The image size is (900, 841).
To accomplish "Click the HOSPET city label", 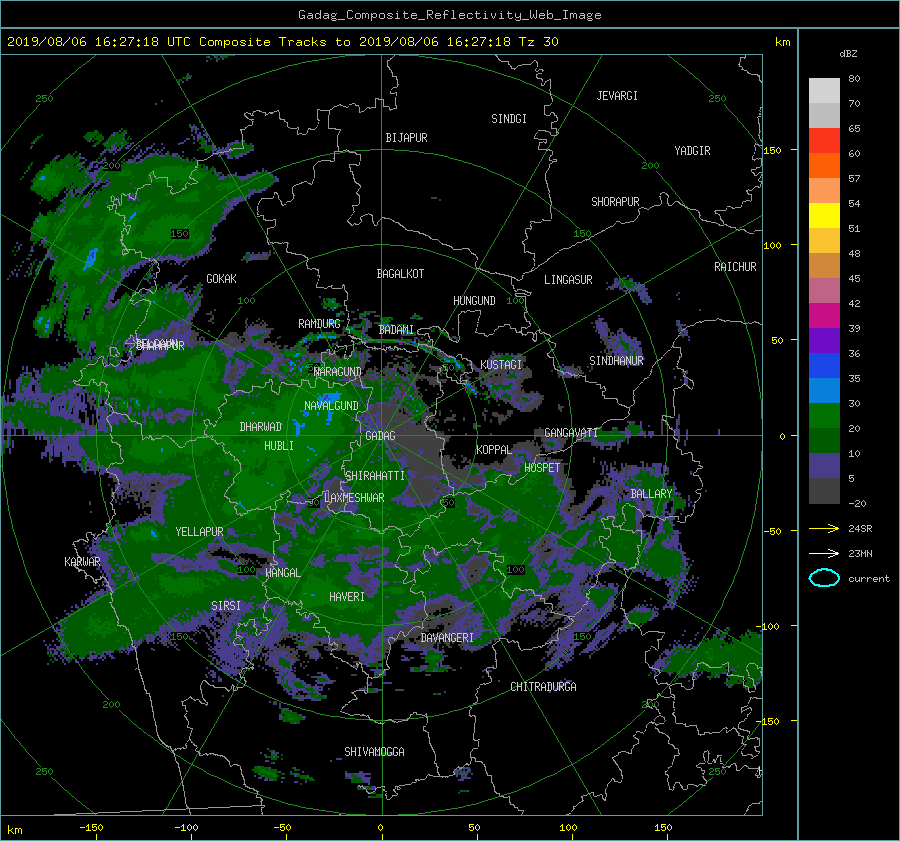I will pyautogui.click(x=542, y=468).
